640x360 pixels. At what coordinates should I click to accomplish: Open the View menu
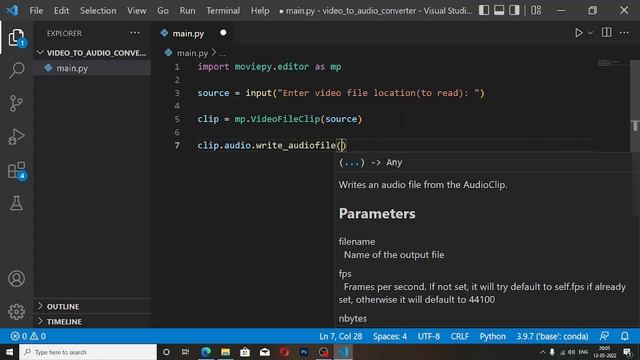136,10
